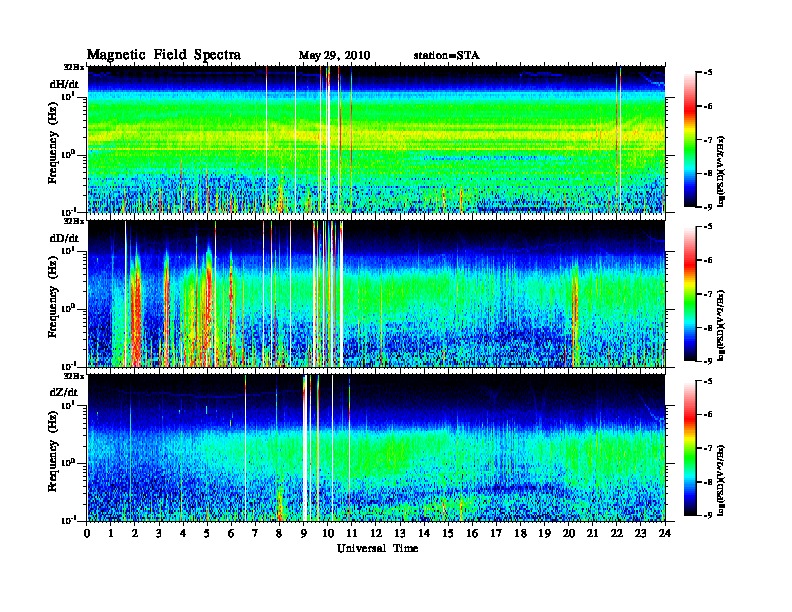The width and height of the screenshot is (792, 612).
Task: Click hour tick label "2" on time axis
Action: [x=135, y=533]
